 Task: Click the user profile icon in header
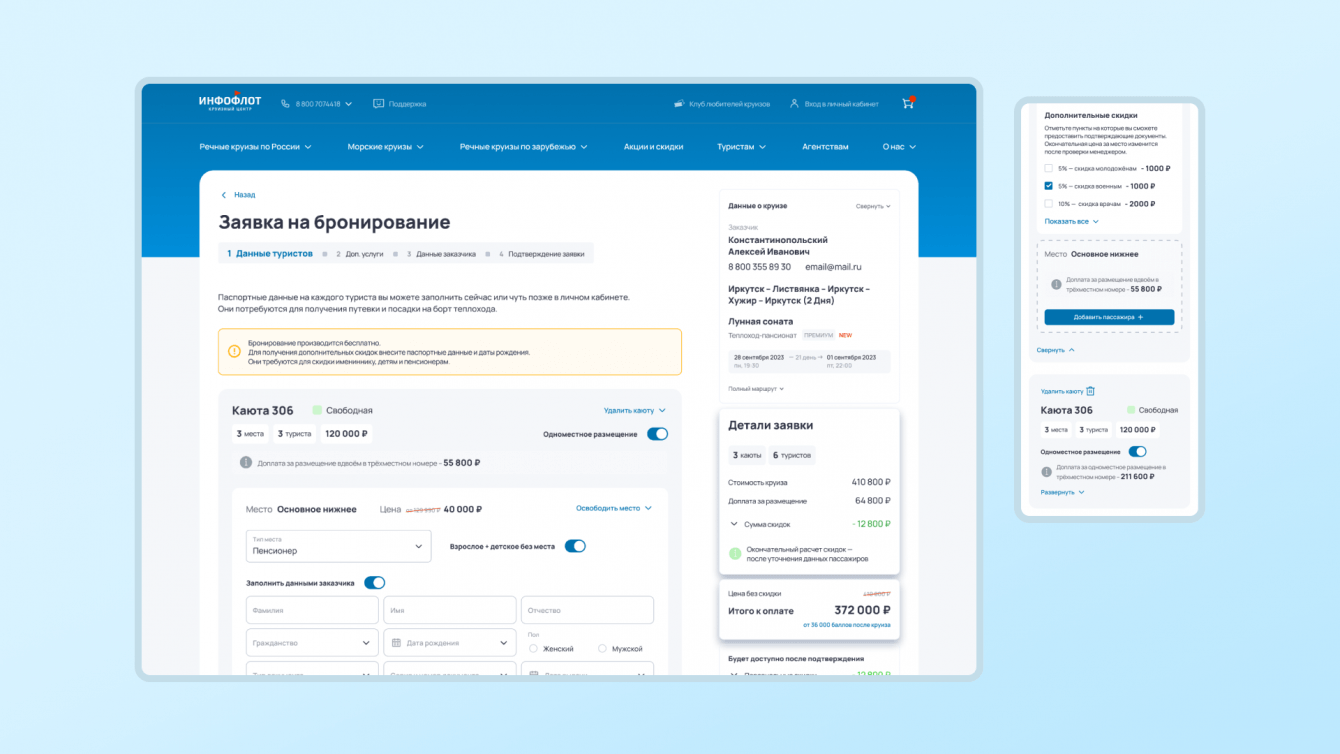[x=794, y=104]
